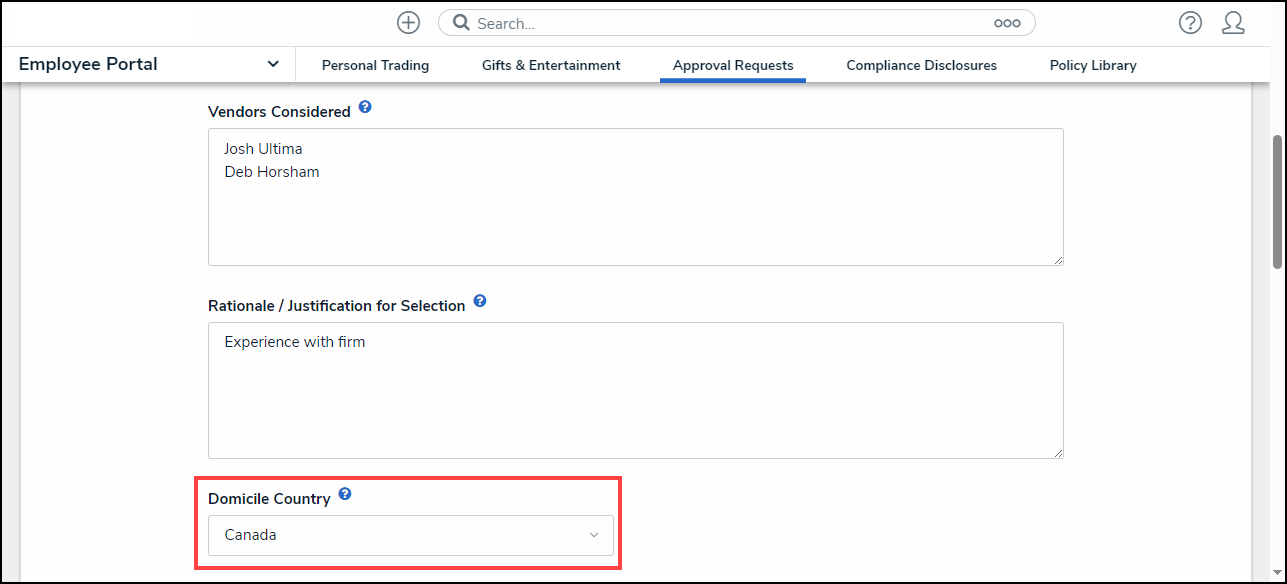Open the help question mark icon in top bar
This screenshot has height=584, width=1287.
coord(1190,23)
